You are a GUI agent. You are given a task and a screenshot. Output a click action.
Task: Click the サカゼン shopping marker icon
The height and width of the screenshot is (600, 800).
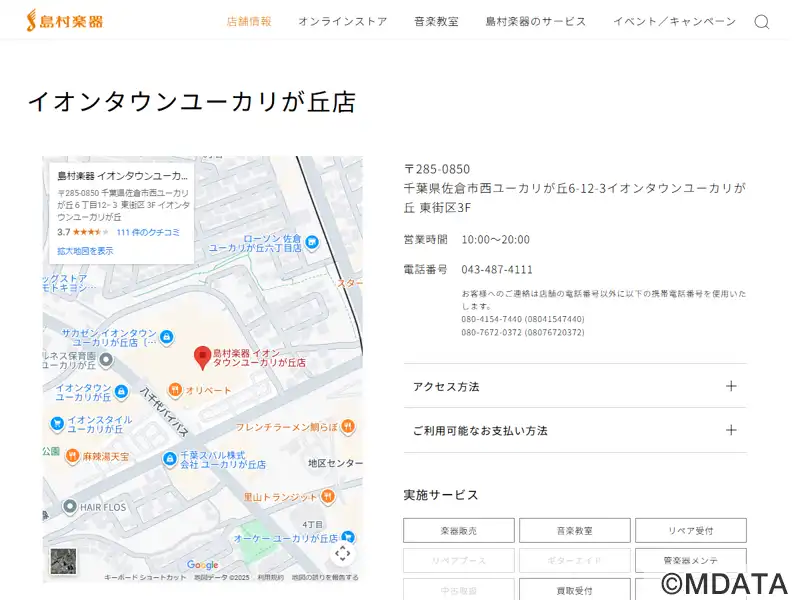tap(166, 337)
